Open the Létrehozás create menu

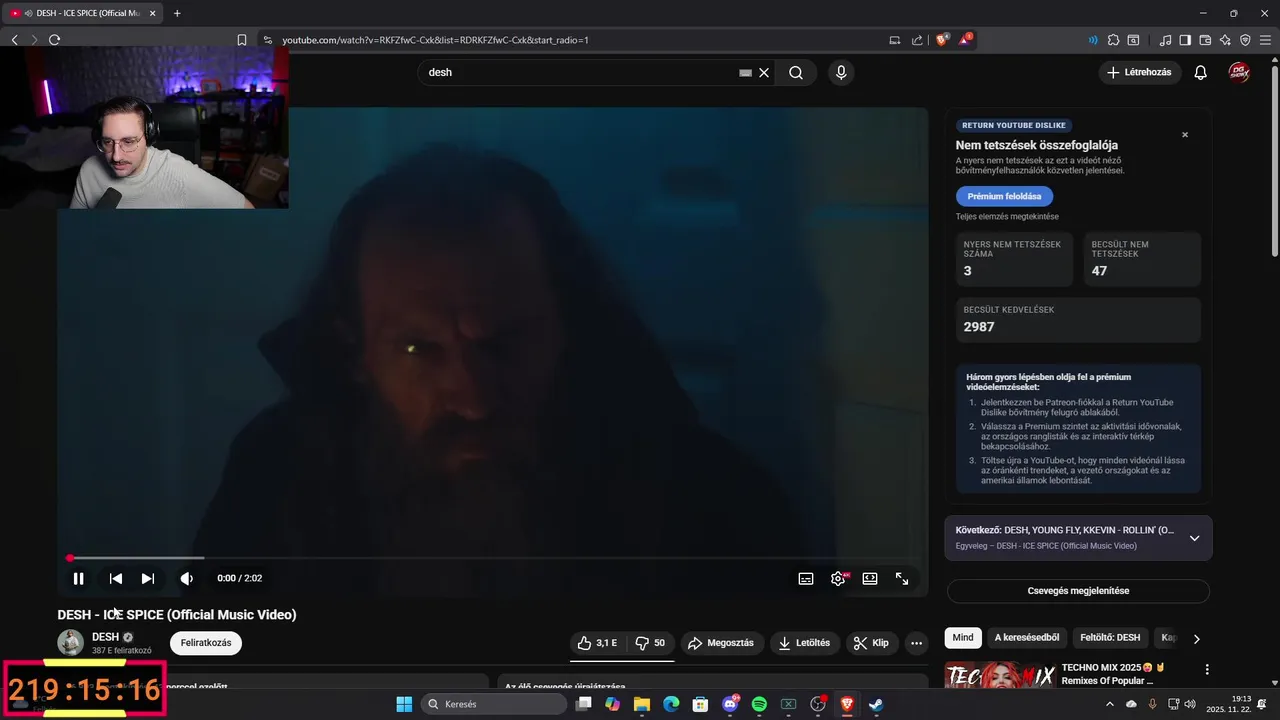tap(1140, 72)
